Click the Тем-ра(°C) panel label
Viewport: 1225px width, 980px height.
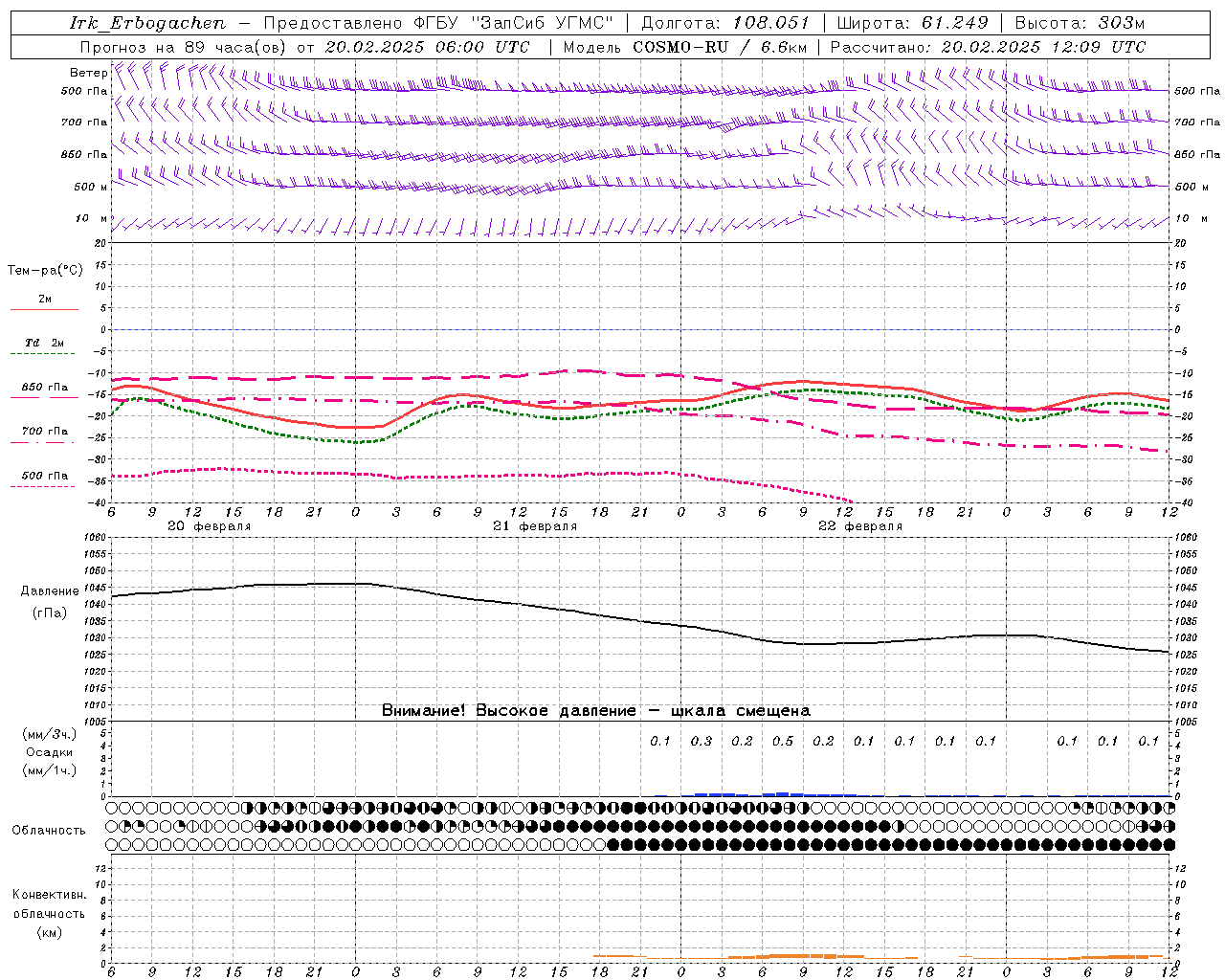coord(45,271)
